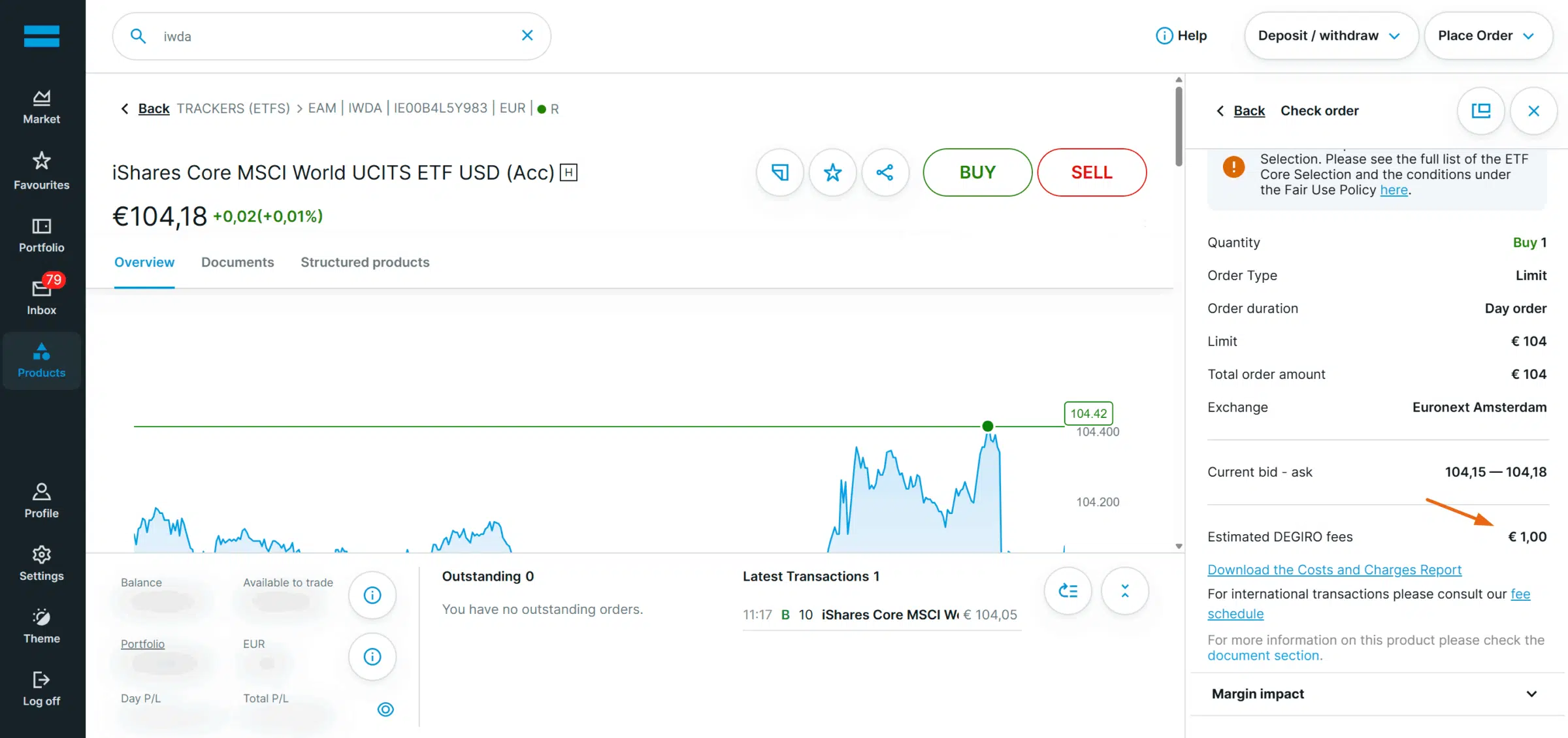Viewport: 1568px width, 738px height.
Task: Click the Outstanding 0 heading
Action: (488, 576)
